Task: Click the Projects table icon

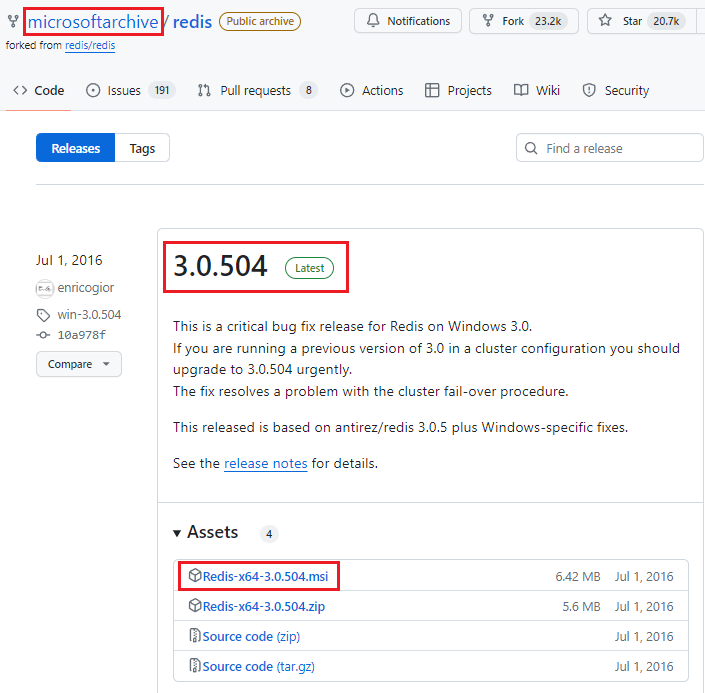Action: 432,90
